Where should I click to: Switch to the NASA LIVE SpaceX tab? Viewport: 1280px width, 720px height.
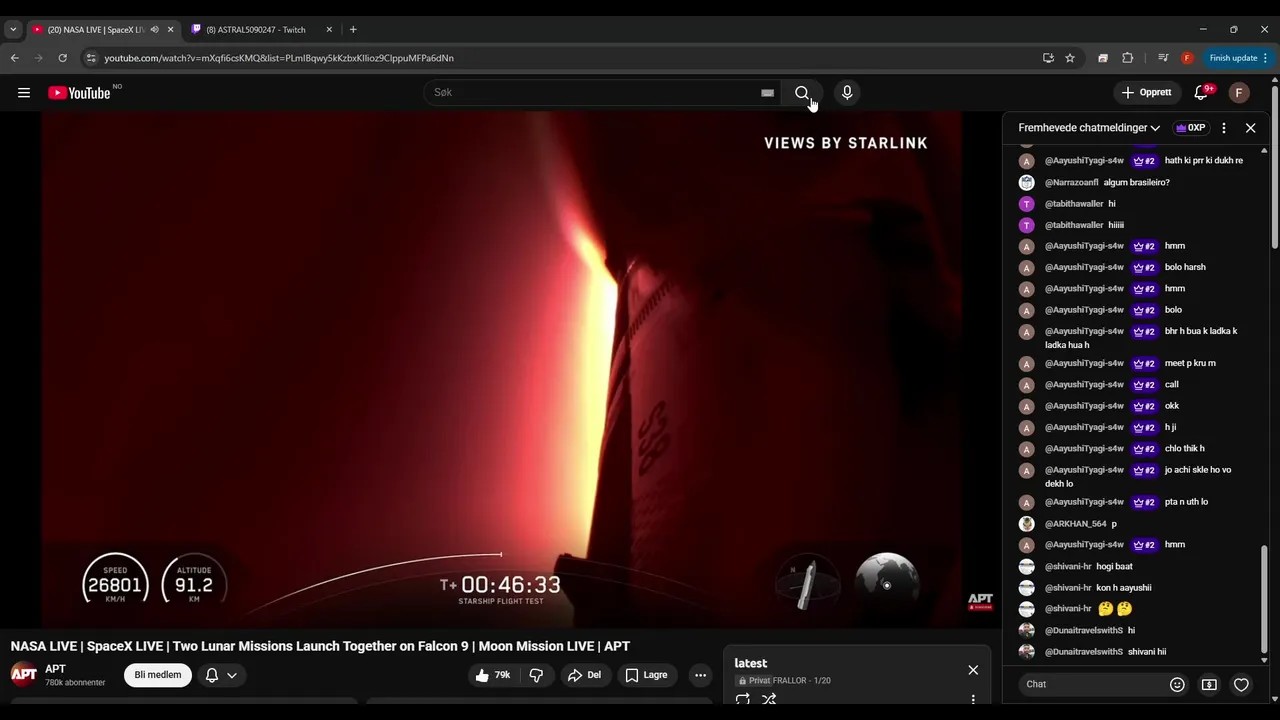pos(95,30)
